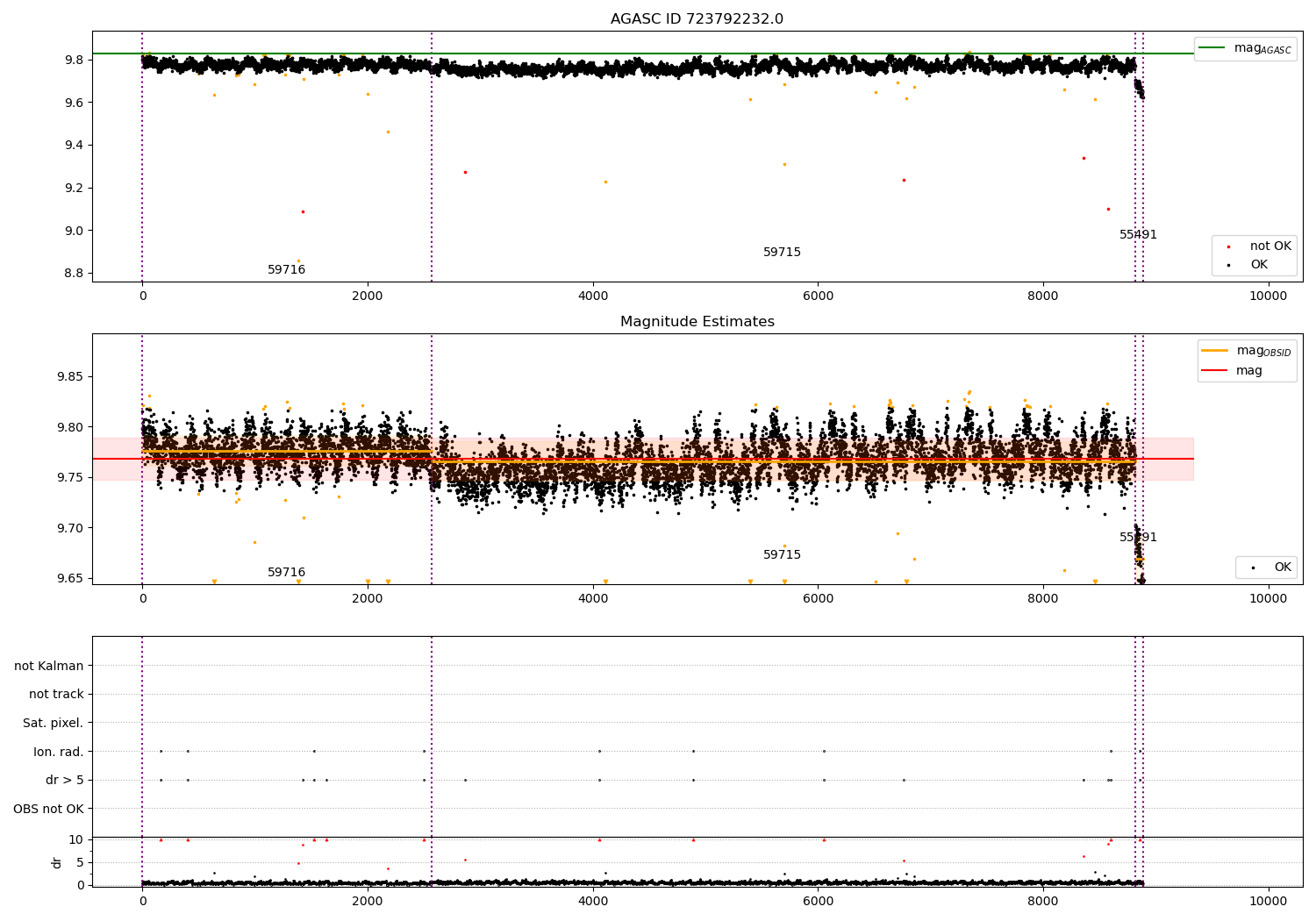Click the 55491 annotation in the top plot
The width and height of the screenshot is (1316, 921).
click(1138, 235)
